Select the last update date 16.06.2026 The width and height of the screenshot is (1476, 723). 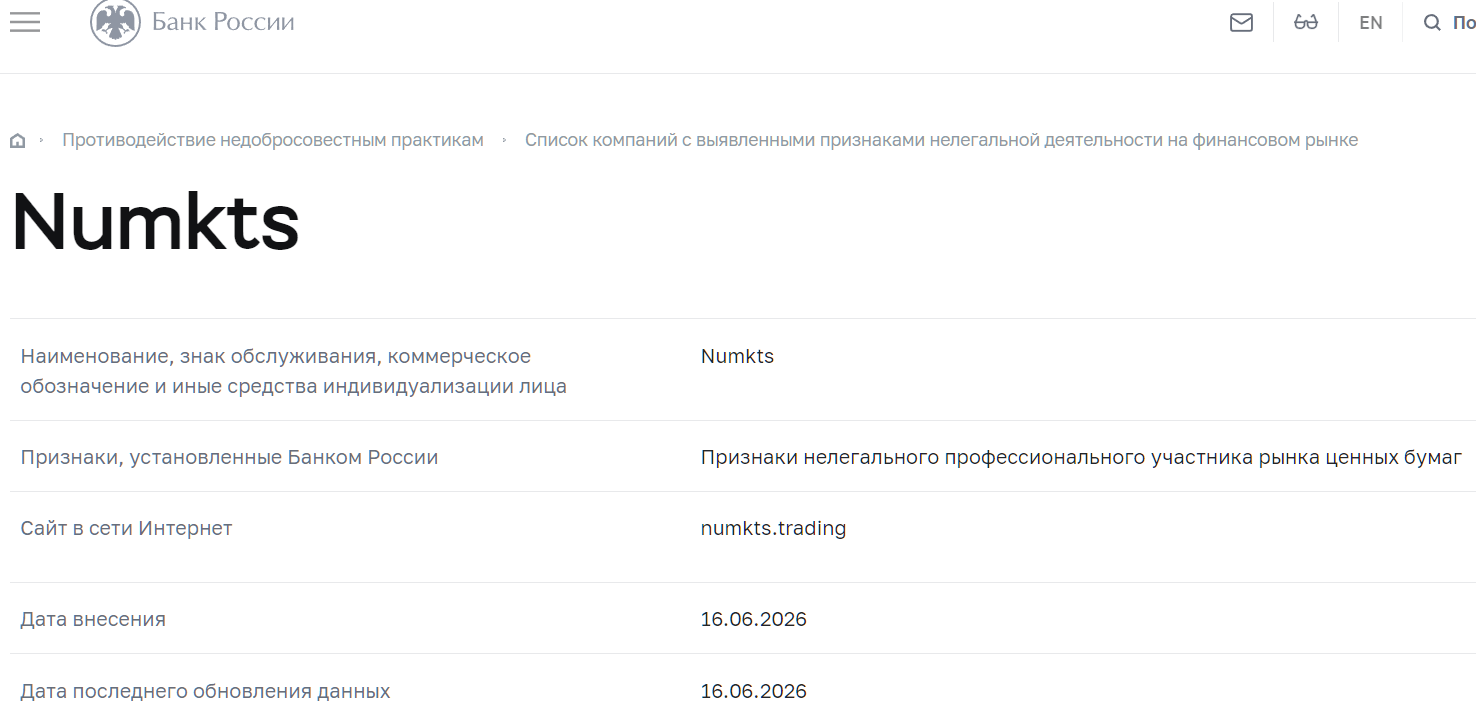(753, 691)
